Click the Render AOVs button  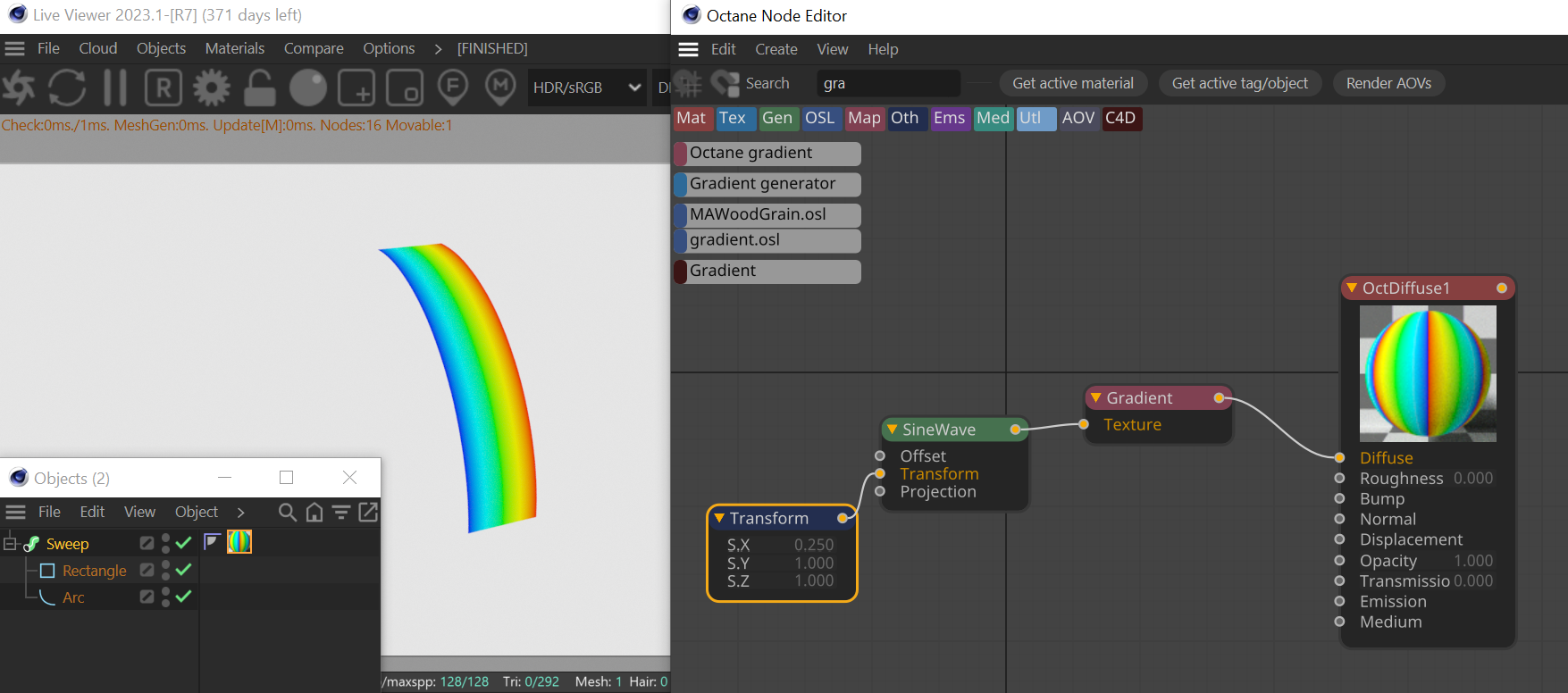(x=1388, y=83)
